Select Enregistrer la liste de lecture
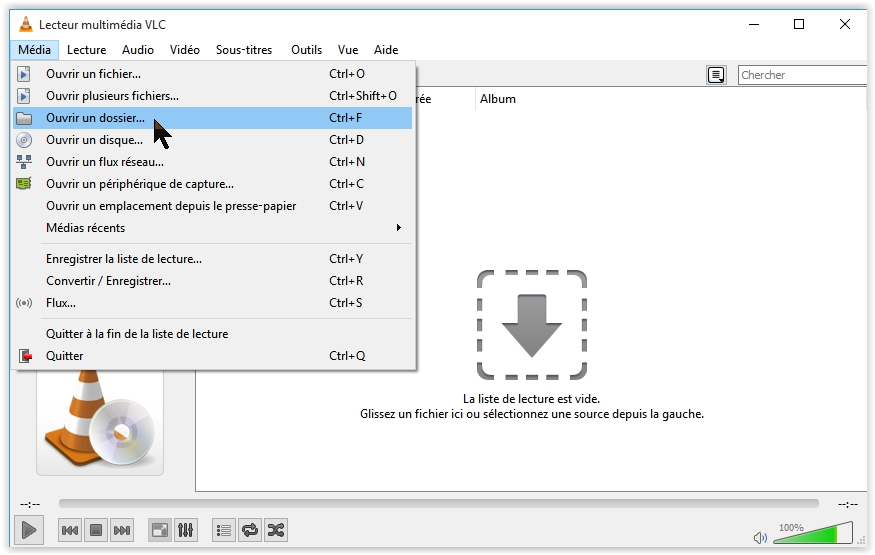875x555 pixels. 213,259
